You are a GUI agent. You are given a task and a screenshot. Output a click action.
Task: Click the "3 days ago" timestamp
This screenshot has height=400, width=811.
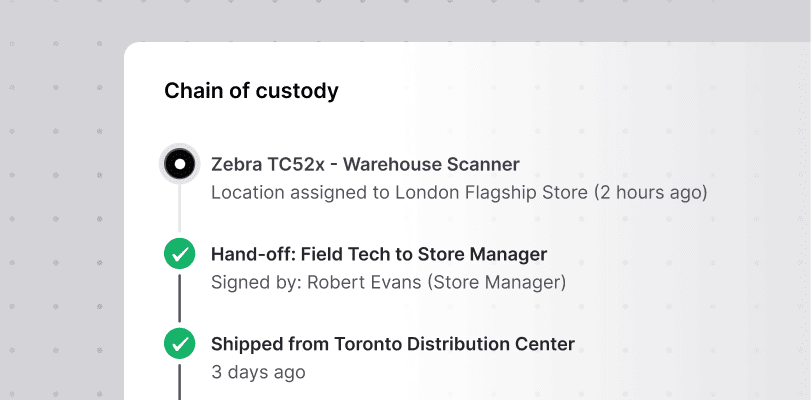click(258, 372)
